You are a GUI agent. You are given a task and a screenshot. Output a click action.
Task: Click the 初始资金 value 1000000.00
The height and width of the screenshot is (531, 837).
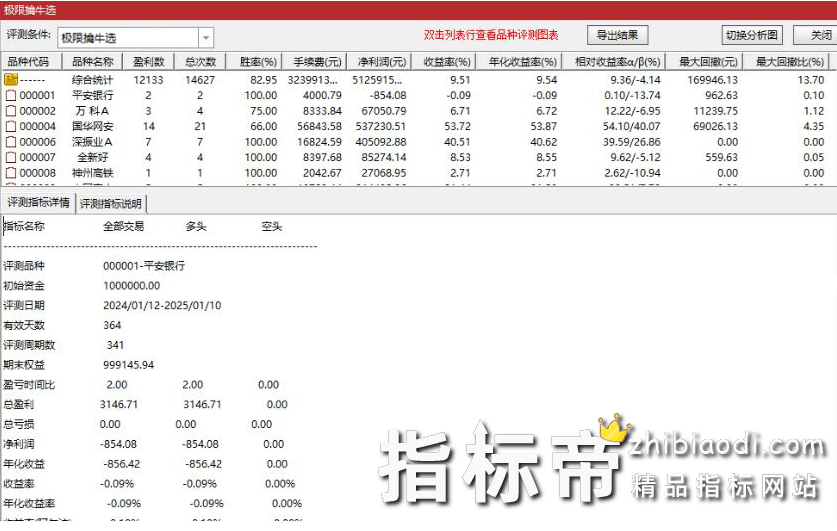131,286
